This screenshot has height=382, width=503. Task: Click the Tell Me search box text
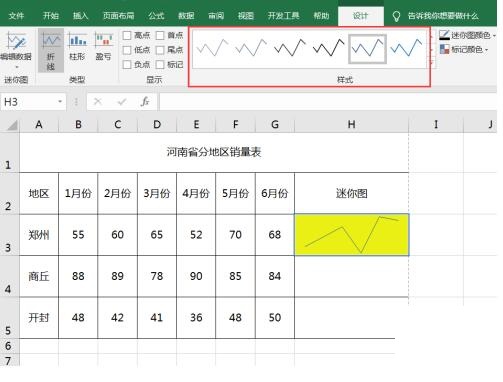coord(443,16)
